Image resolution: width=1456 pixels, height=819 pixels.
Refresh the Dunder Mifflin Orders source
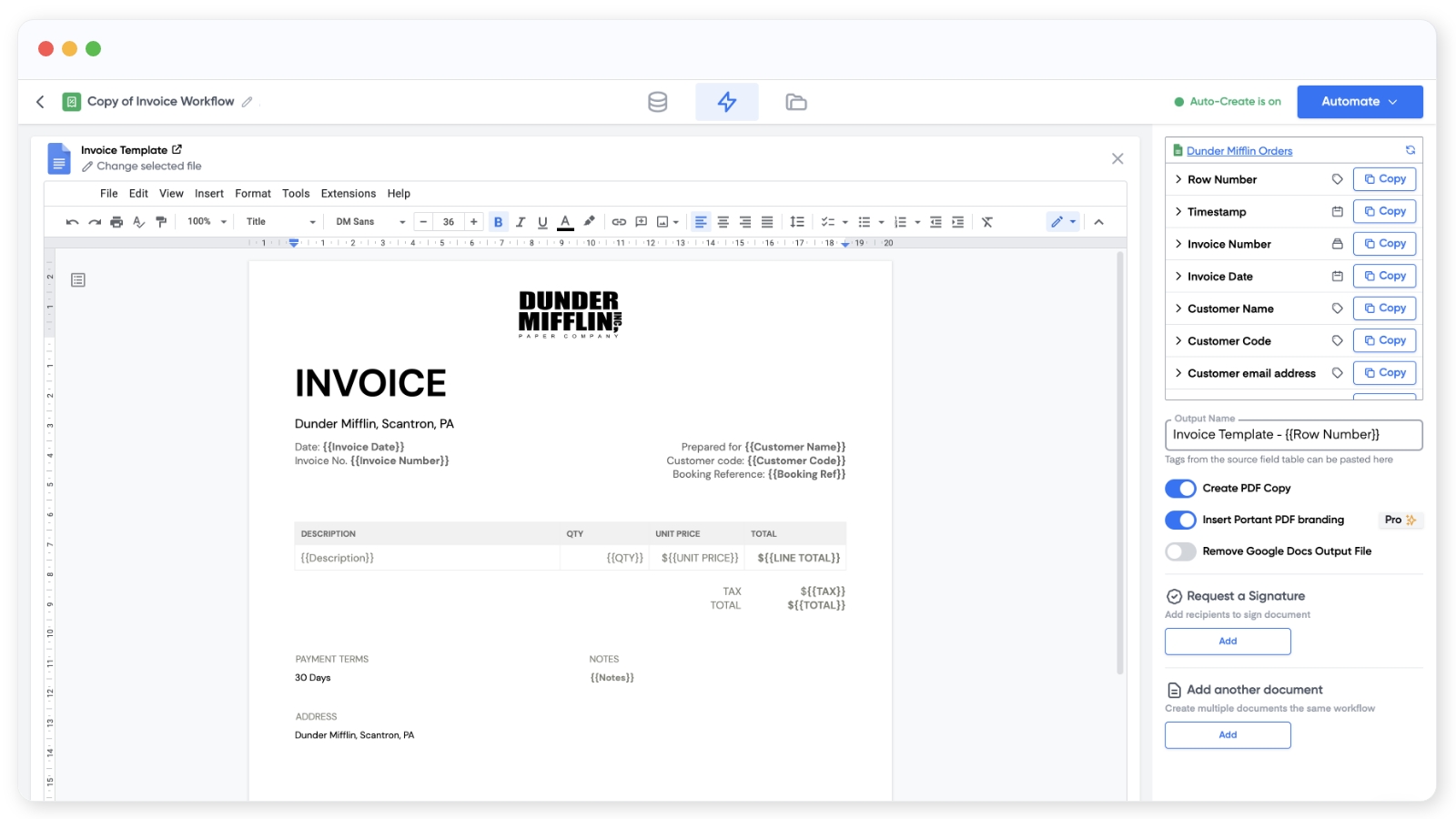click(x=1410, y=150)
